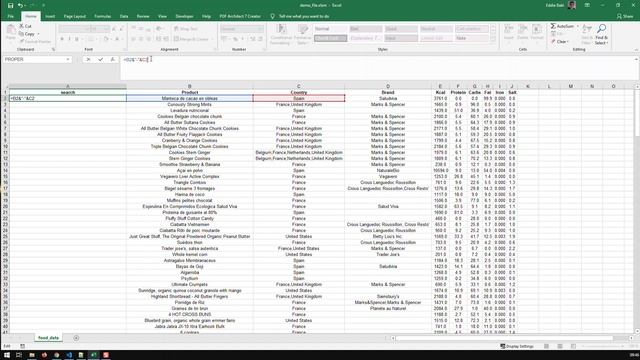This screenshot has width=640, height=360.
Task: Click the Country header cell
Action: click(299, 92)
